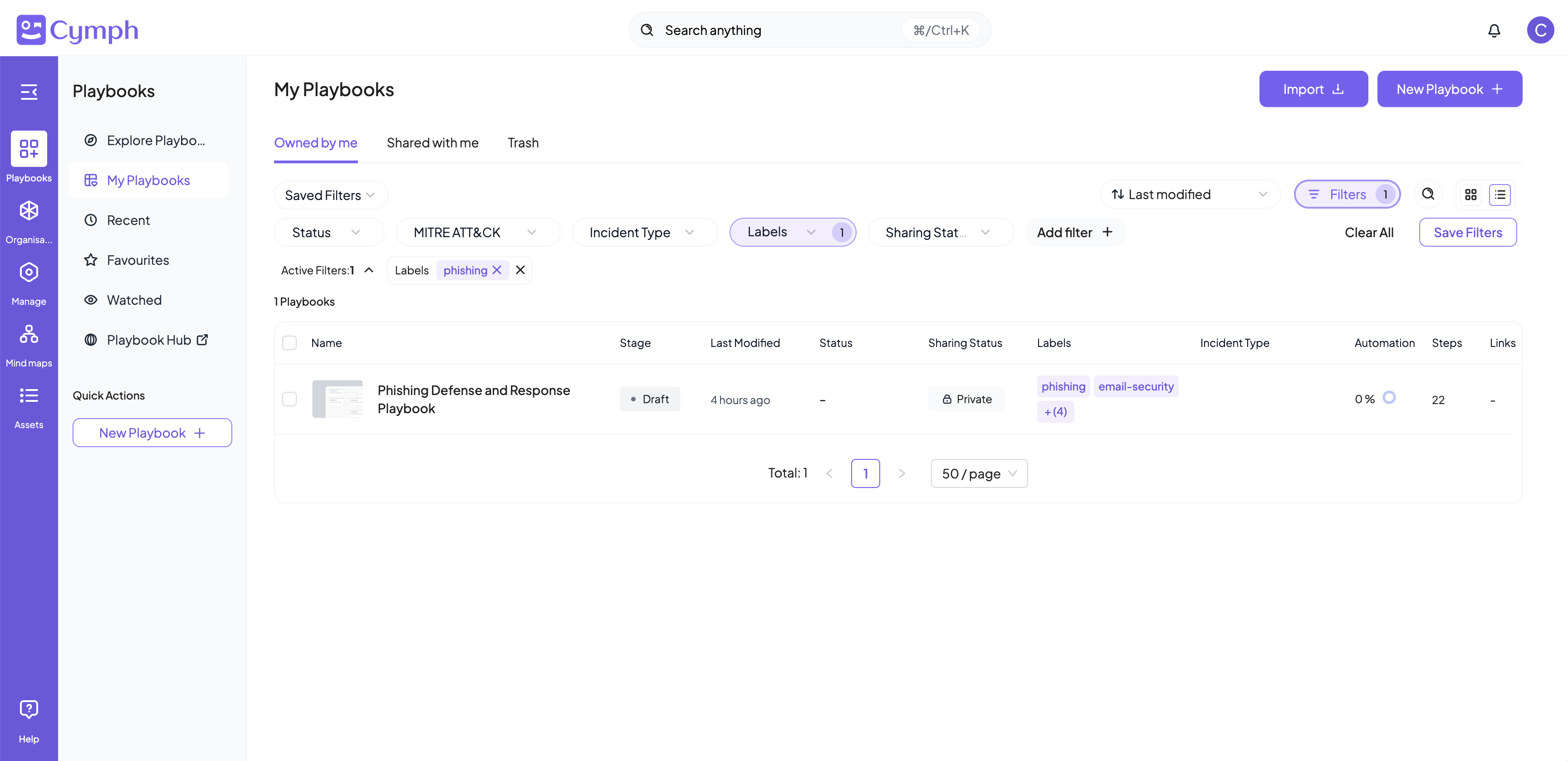Expand the Saved Filters dropdown
The height and width of the screenshot is (761, 1568).
tap(330, 195)
